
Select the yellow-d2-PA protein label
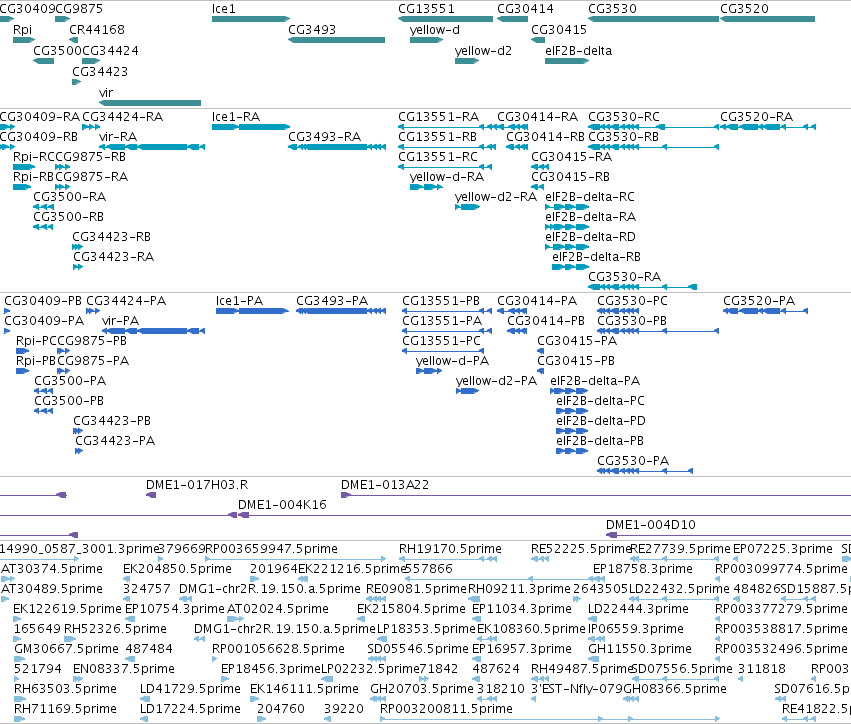(496, 381)
